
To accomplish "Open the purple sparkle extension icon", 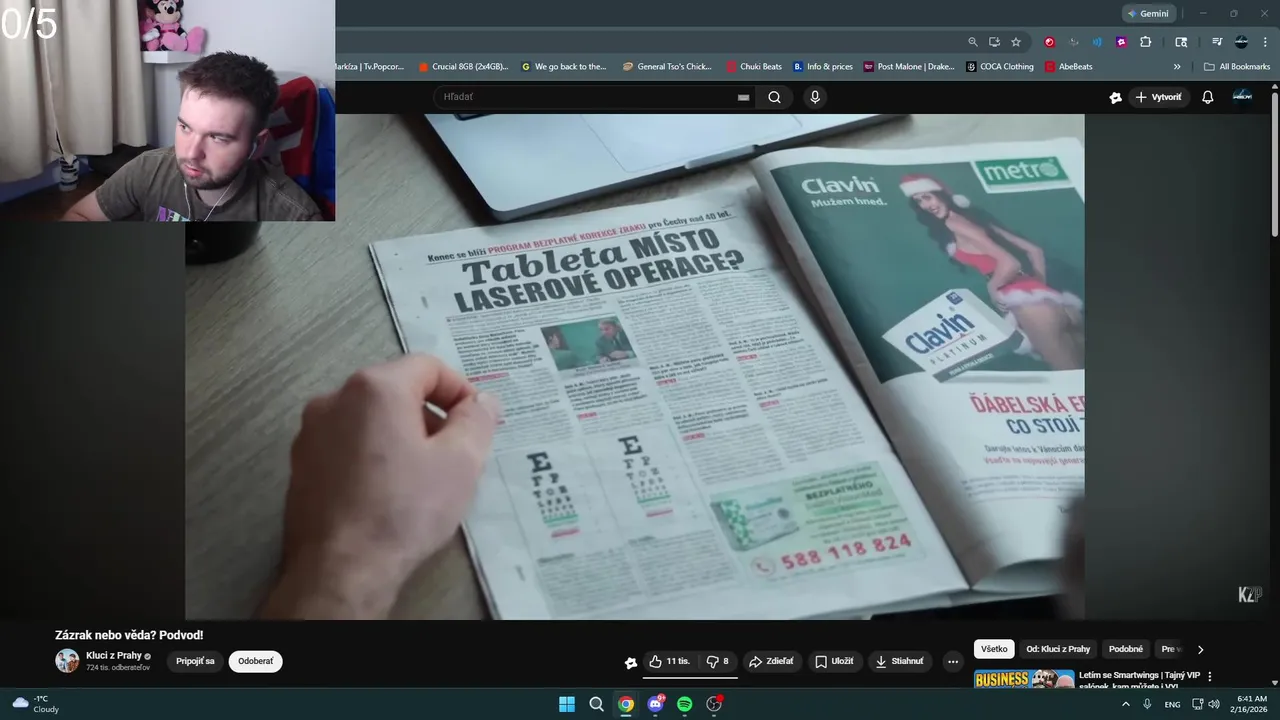I will pos(1121,42).
